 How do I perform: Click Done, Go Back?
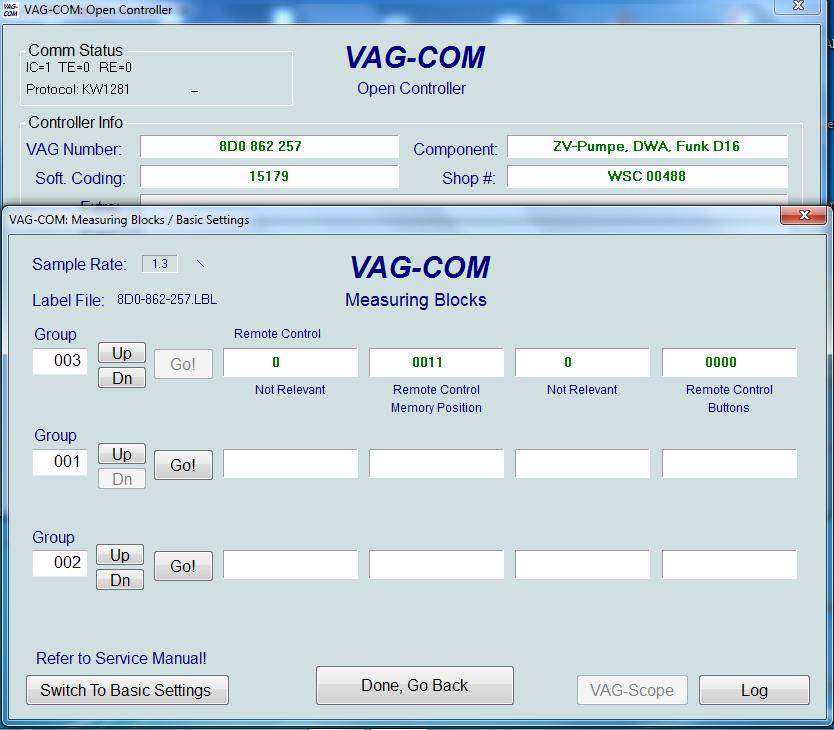coord(415,685)
